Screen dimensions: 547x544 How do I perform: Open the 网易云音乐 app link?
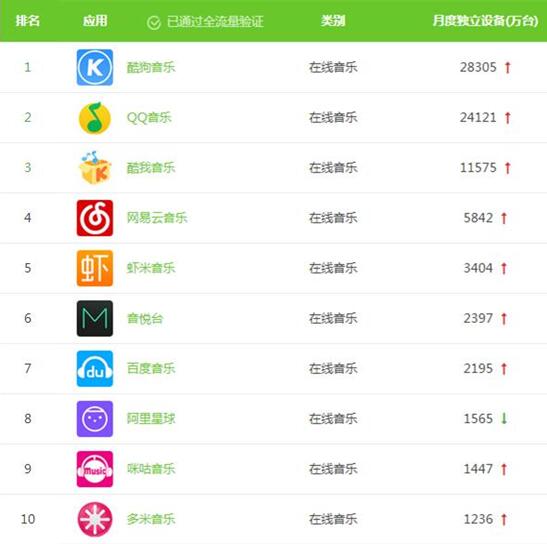tap(157, 218)
